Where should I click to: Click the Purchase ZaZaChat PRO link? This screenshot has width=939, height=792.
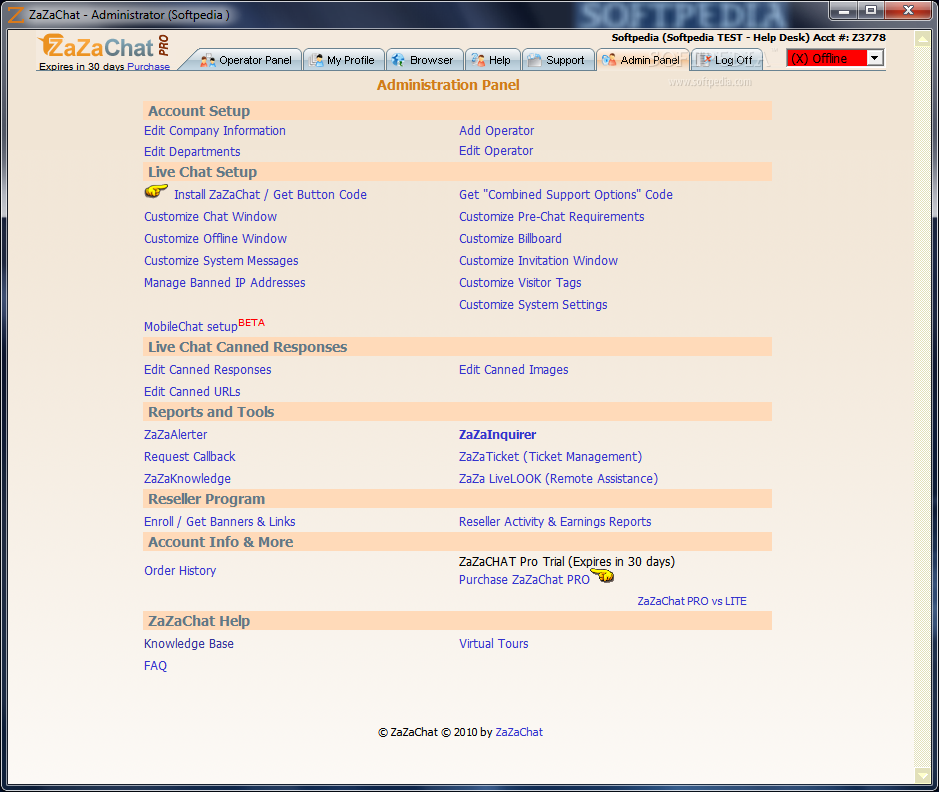click(x=524, y=579)
